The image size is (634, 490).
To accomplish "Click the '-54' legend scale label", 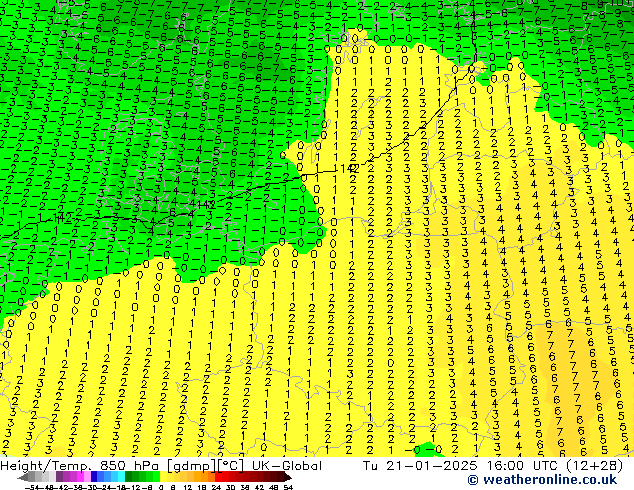I will point(32,488).
